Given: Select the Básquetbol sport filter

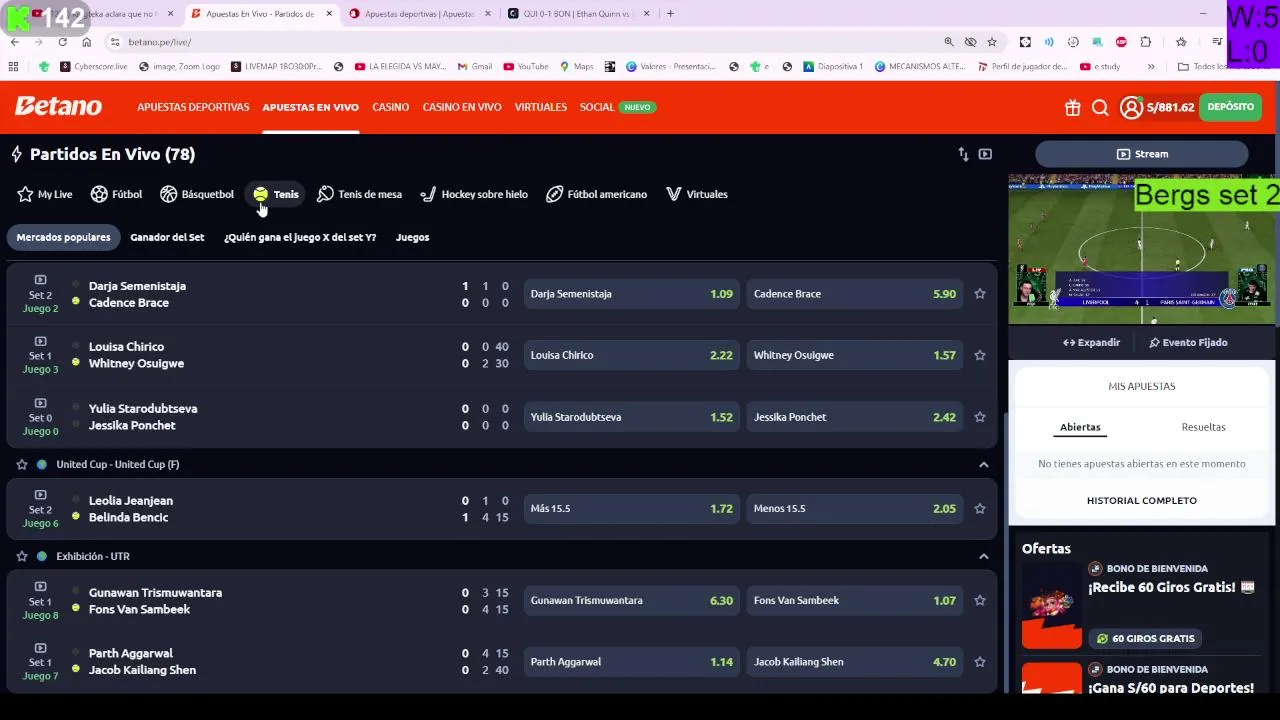Looking at the screenshot, I should [197, 194].
